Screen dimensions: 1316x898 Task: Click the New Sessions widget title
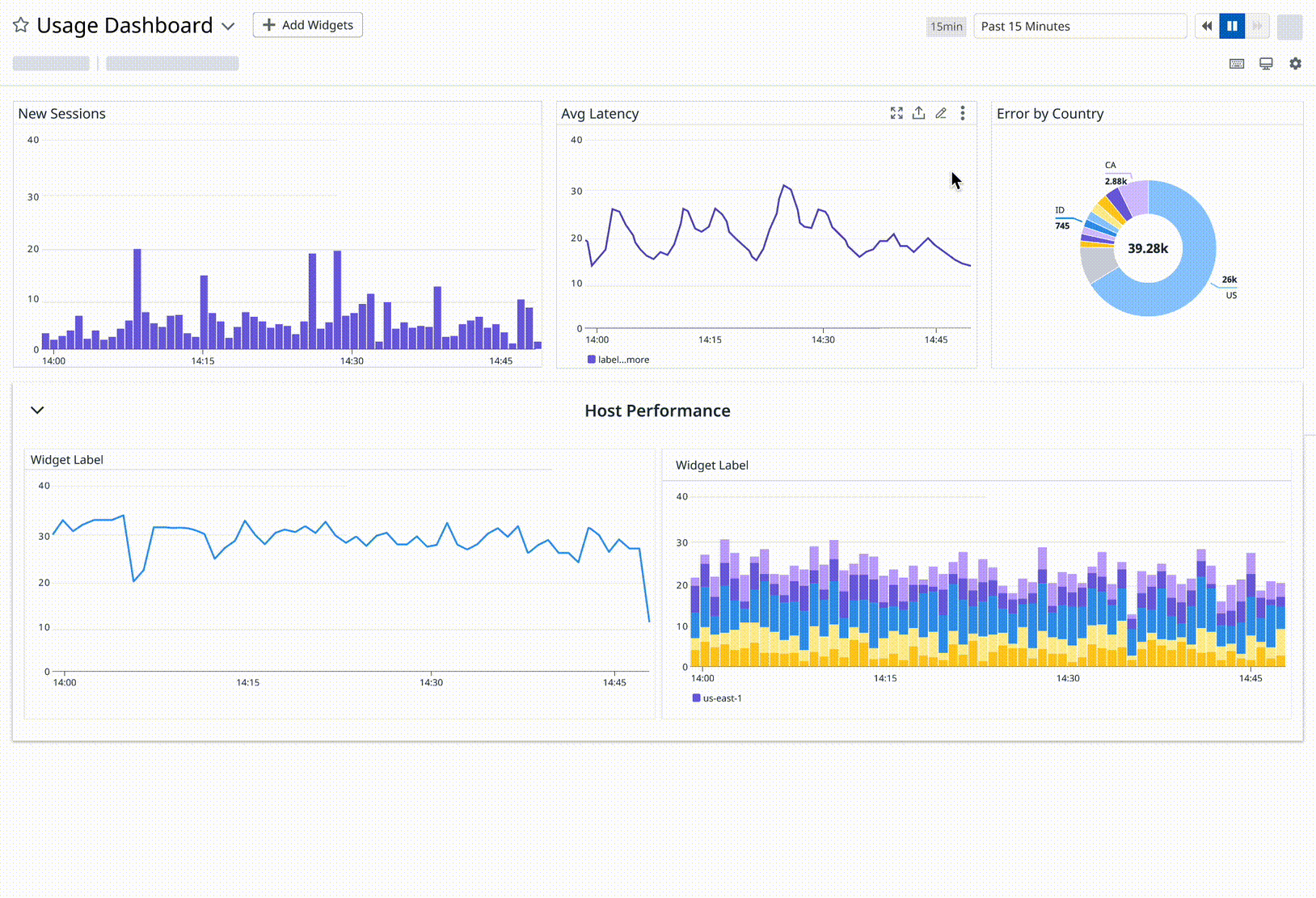(x=62, y=114)
